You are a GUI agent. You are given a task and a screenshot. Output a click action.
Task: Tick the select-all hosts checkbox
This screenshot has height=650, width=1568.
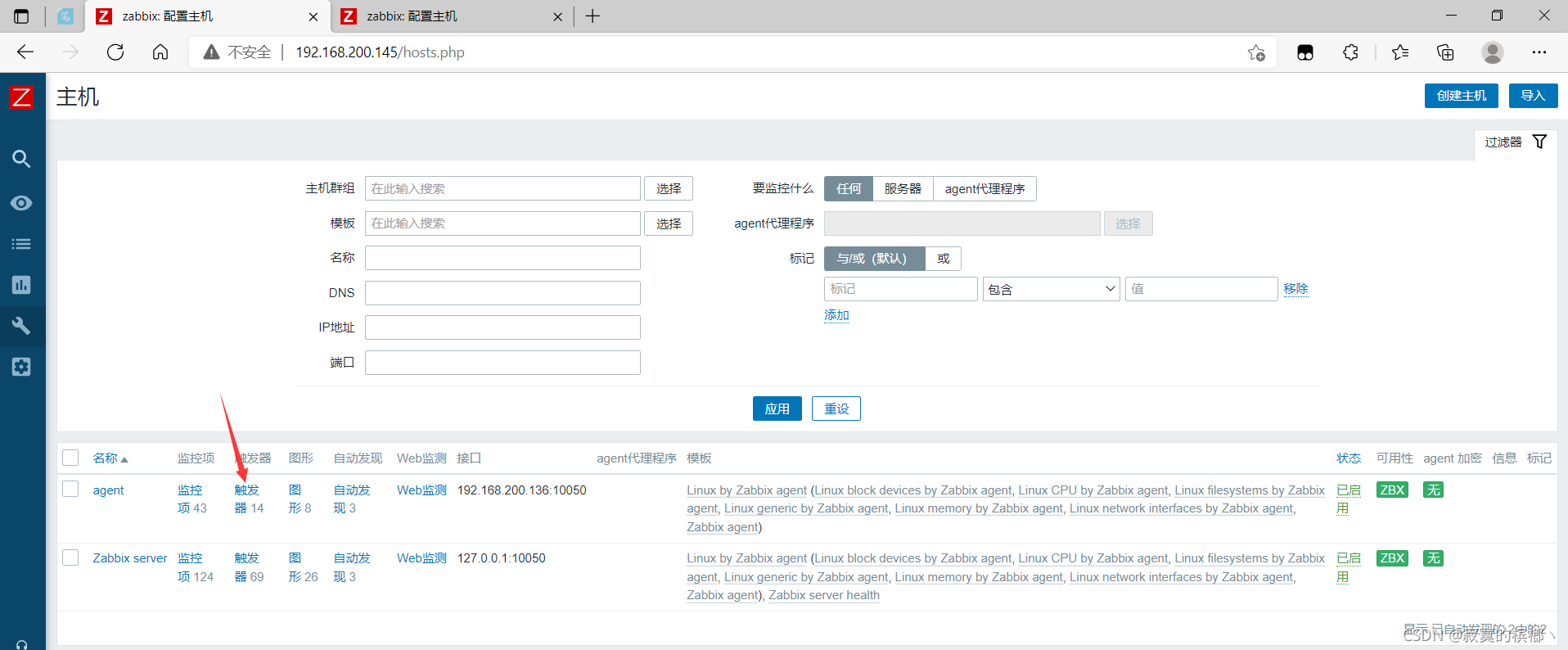(x=71, y=458)
